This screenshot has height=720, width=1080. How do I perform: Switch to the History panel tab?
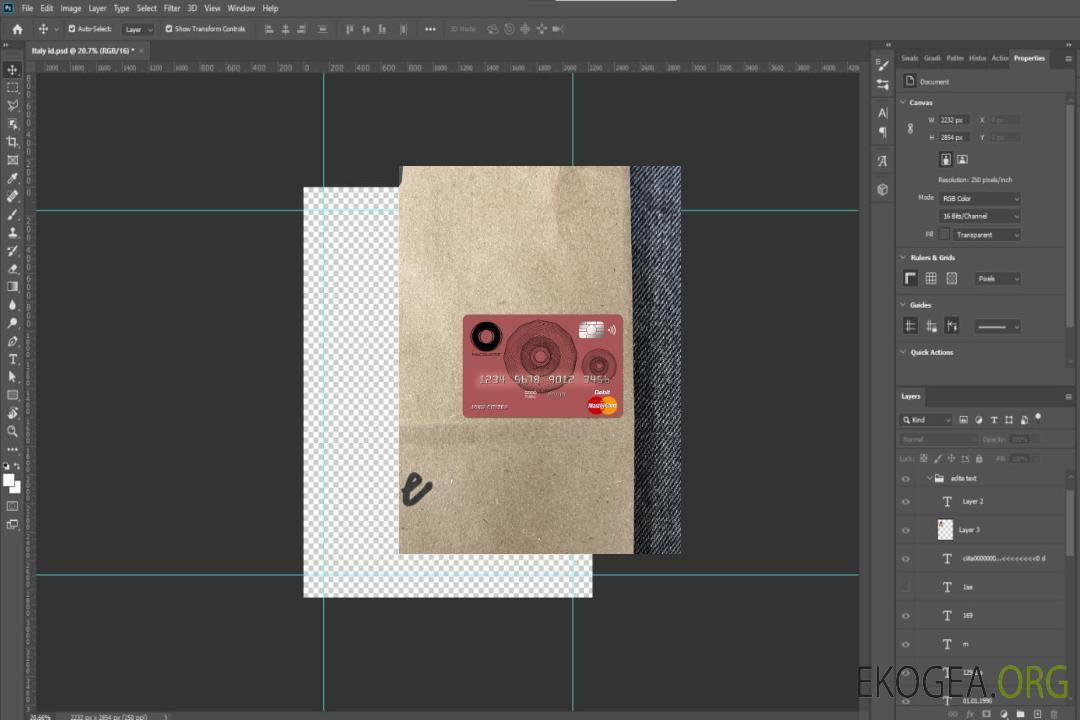(x=977, y=58)
